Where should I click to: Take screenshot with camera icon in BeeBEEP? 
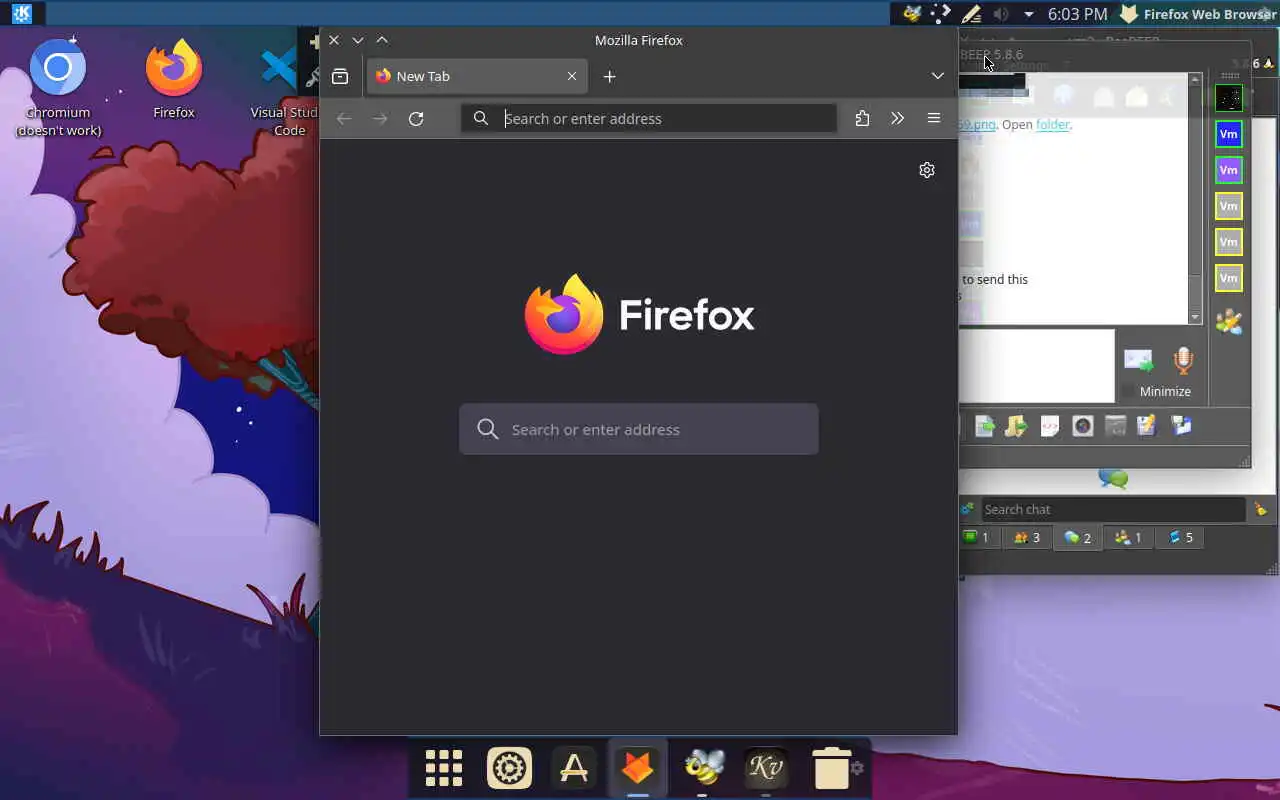1082,426
